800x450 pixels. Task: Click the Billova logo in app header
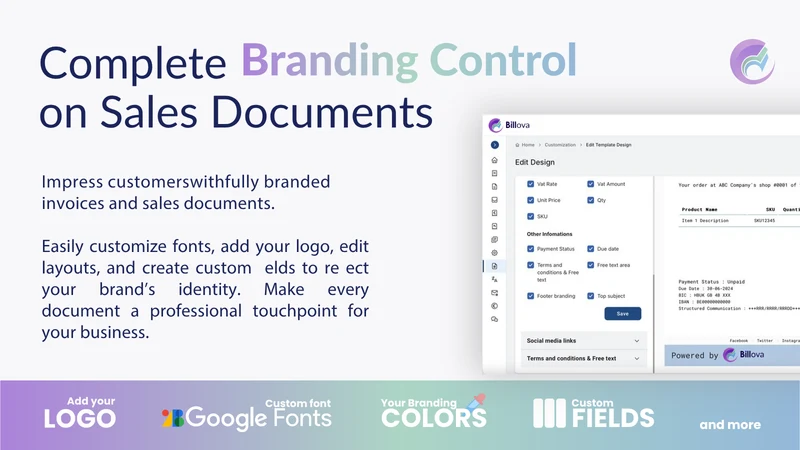[509, 125]
